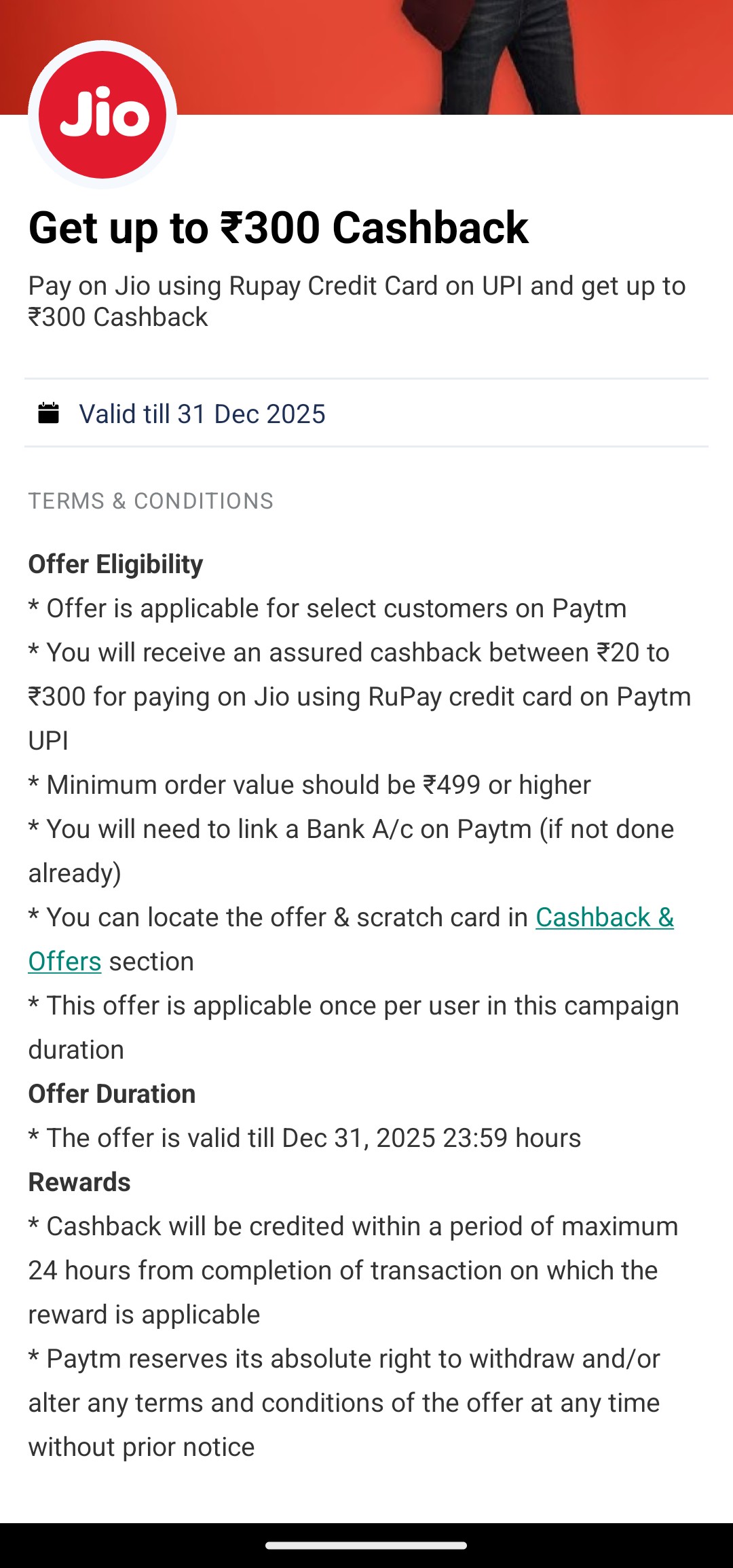Image resolution: width=733 pixels, height=1568 pixels.
Task: Tap the Rewards heading
Action: [79, 1182]
